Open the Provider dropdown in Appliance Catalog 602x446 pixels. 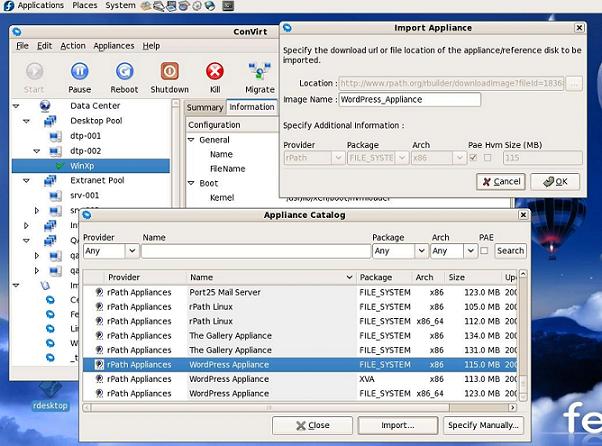(x=110, y=251)
